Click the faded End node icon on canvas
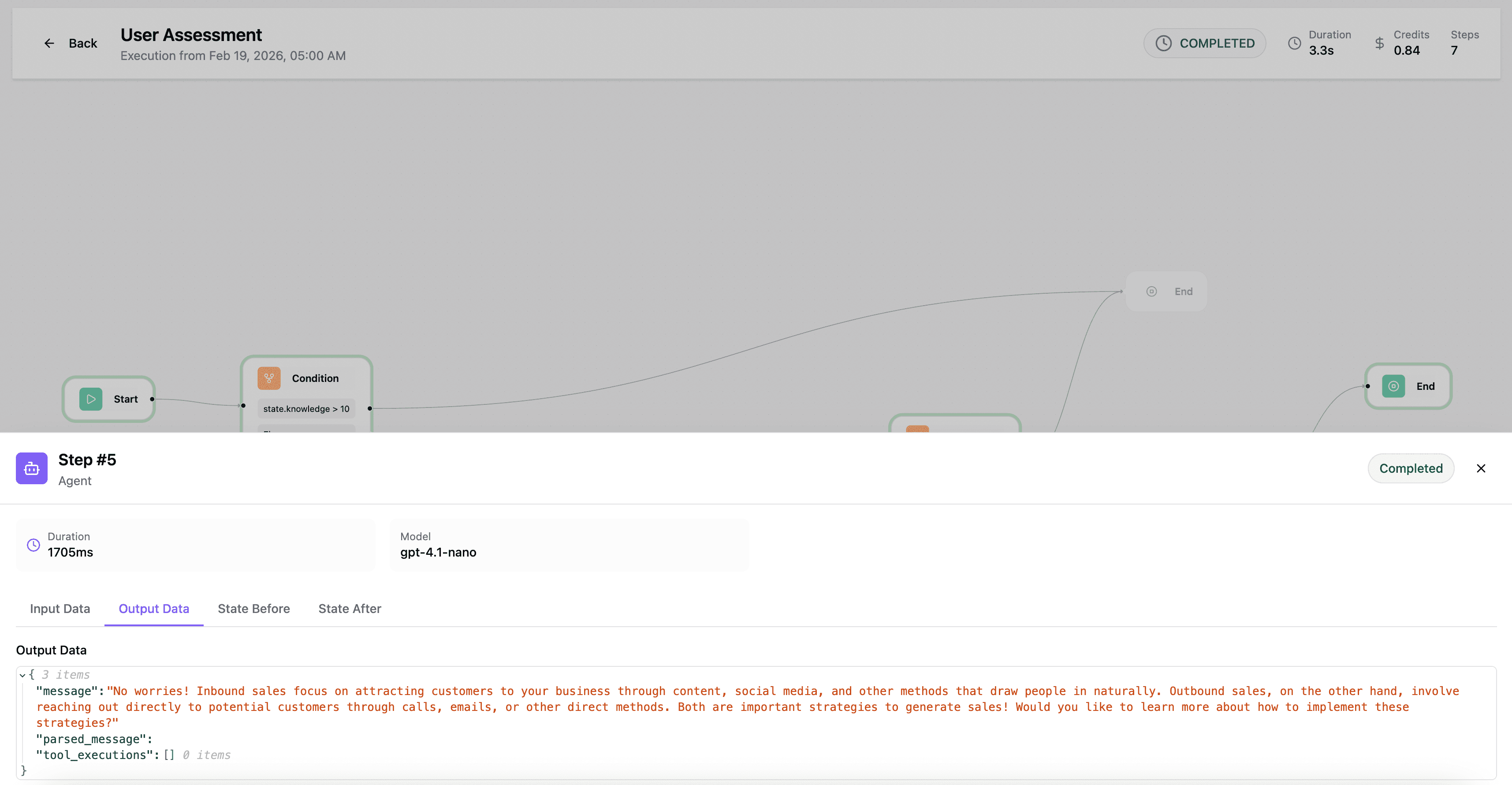The height and width of the screenshot is (785, 1512). 1151,291
